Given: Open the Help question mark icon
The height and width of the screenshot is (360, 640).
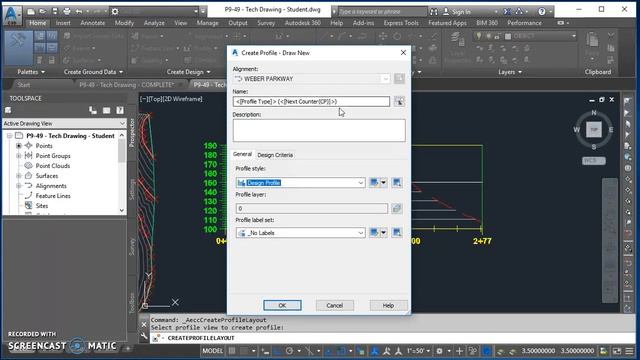Looking at the screenshot, I should click(x=542, y=11).
